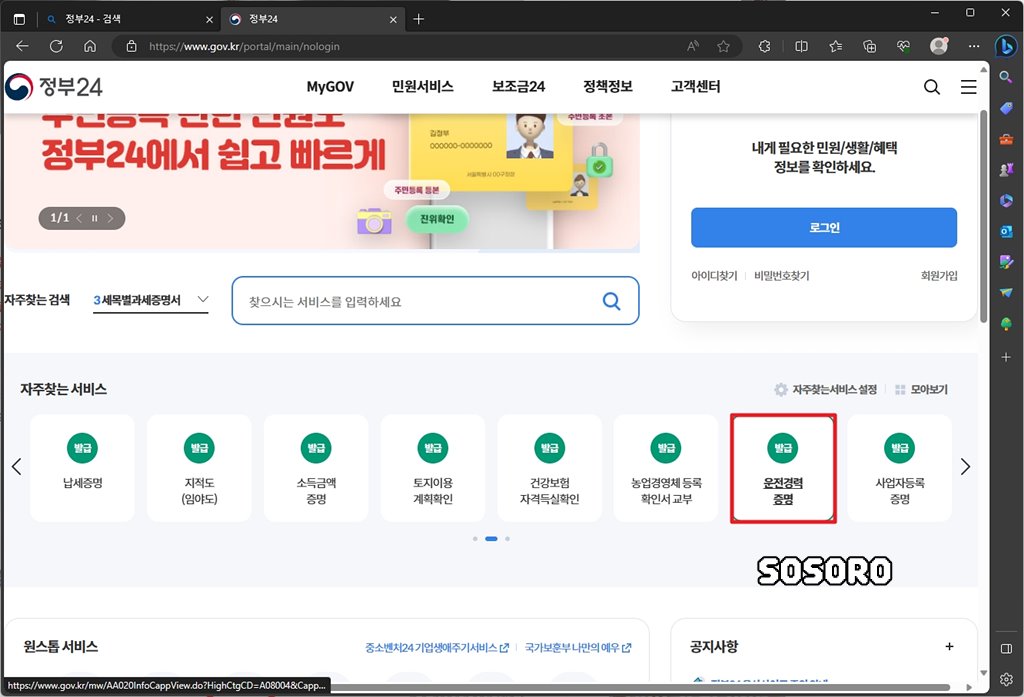
Task: Open the 민원서비스 menu
Action: point(423,86)
